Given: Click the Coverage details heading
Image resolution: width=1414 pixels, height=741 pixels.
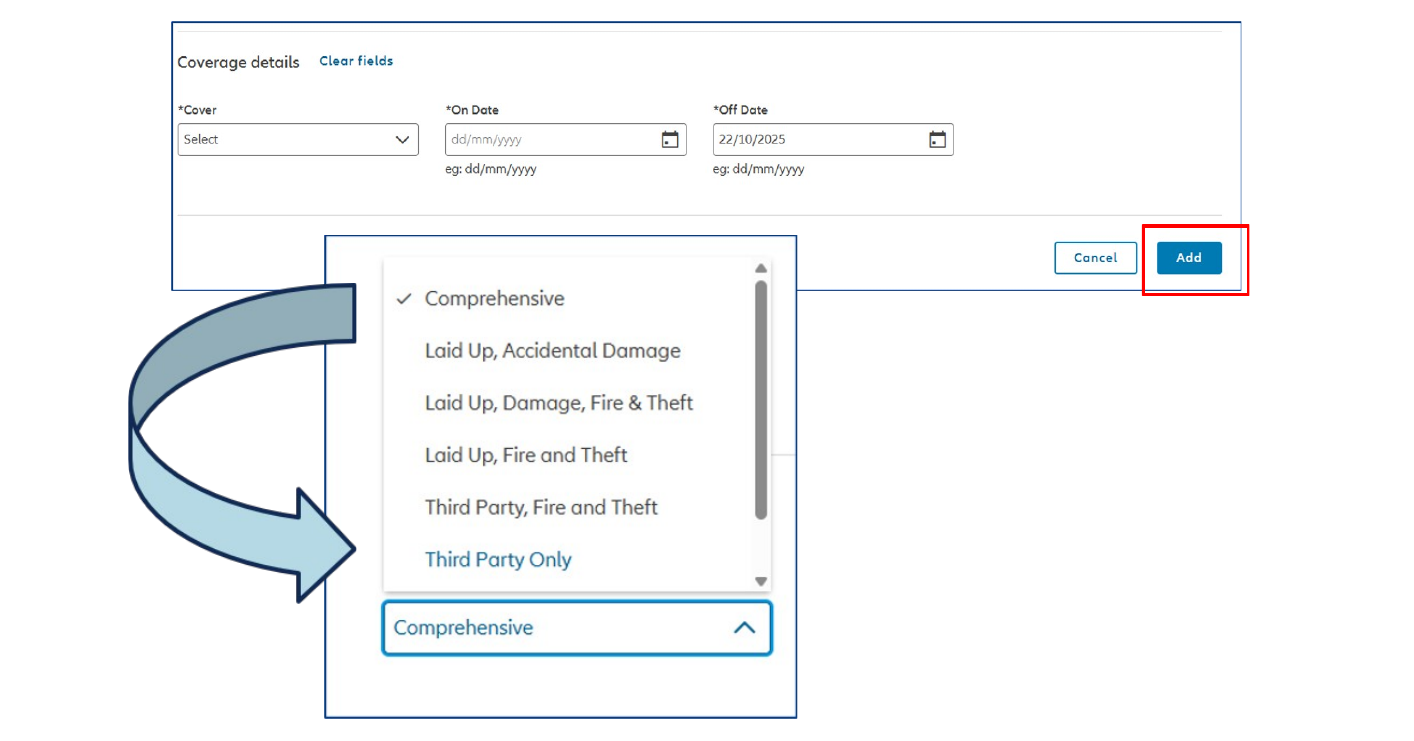Looking at the screenshot, I should (238, 62).
